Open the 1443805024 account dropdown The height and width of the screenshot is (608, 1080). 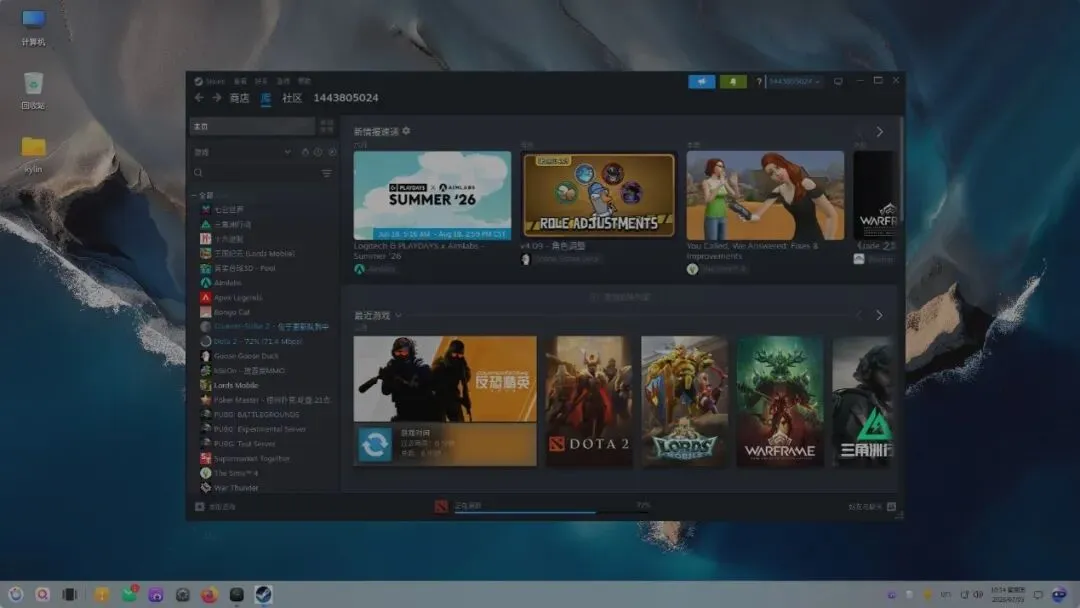point(794,81)
